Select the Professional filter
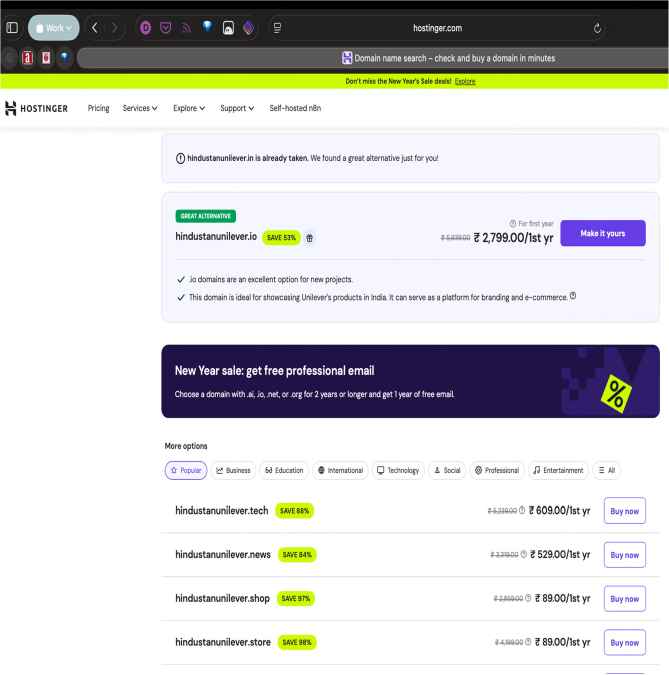 (497, 470)
